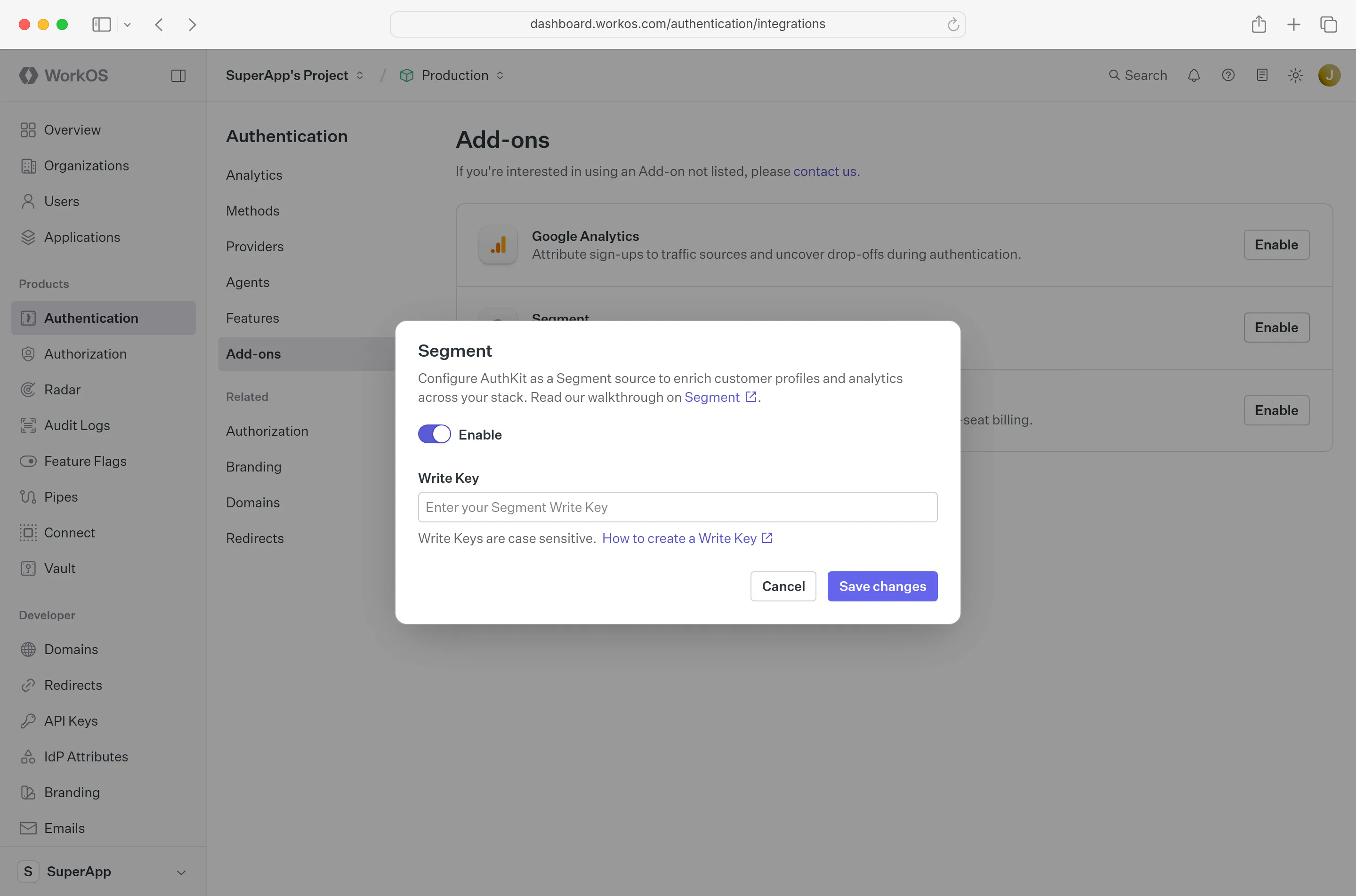Open the Connect sidebar icon
Image resolution: width=1356 pixels, height=896 pixels.
(28, 533)
